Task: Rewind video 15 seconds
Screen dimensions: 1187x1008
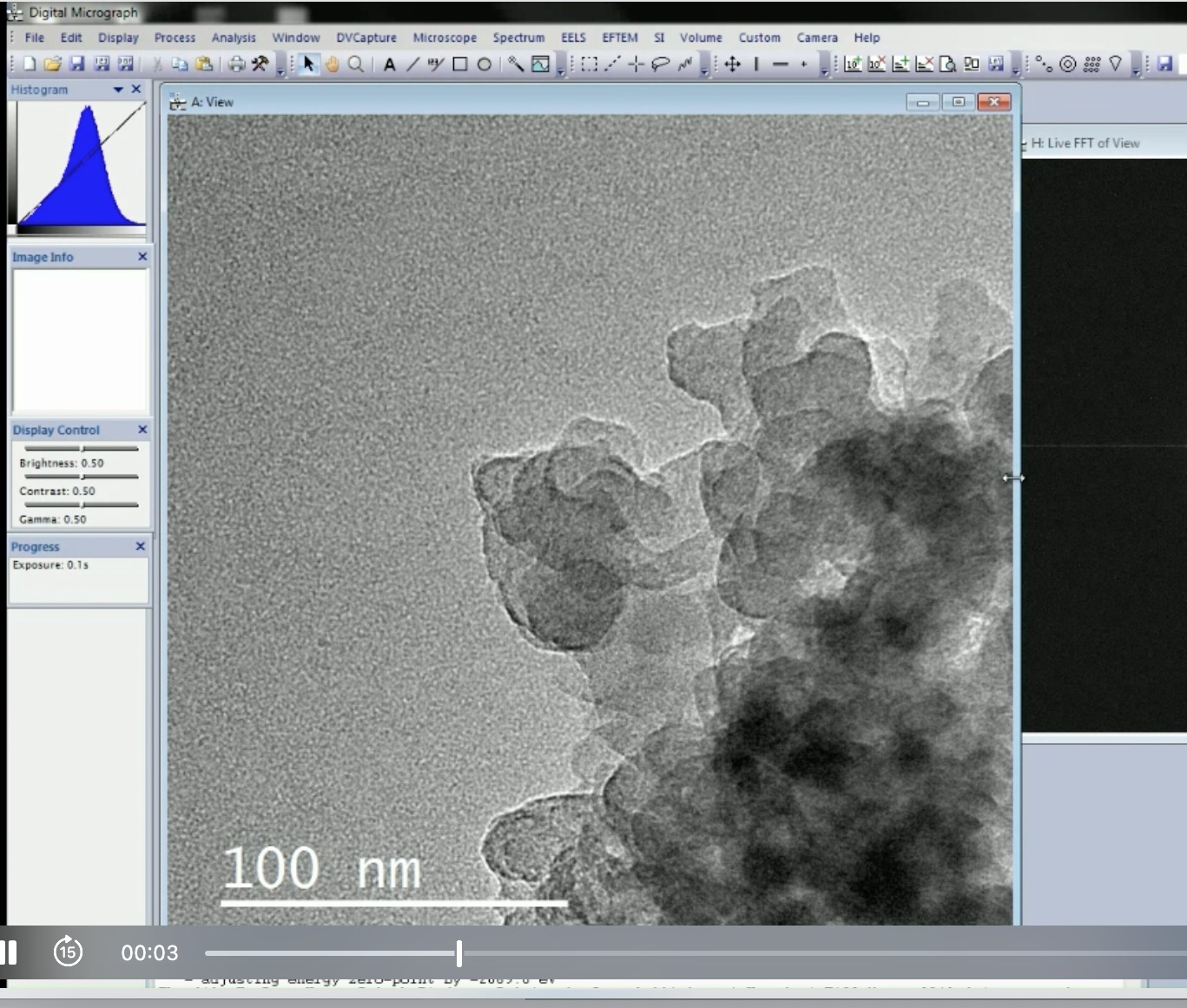Action: [68, 952]
